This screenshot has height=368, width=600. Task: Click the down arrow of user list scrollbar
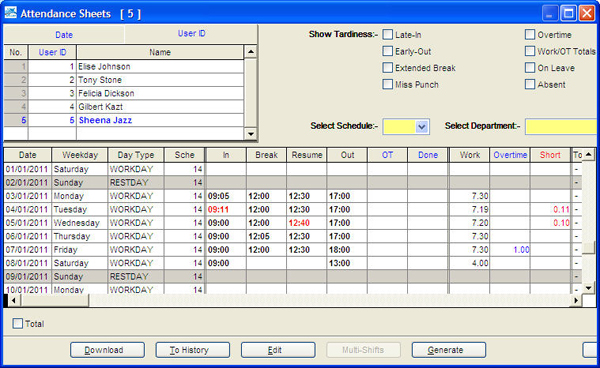(x=251, y=134)
